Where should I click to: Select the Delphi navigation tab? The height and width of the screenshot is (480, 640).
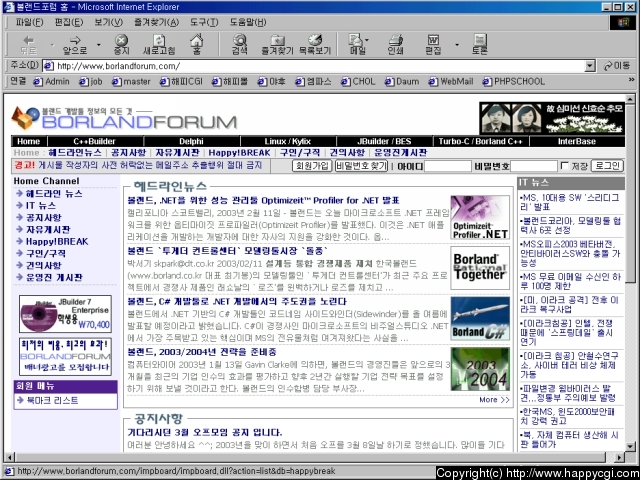point(191,141)
